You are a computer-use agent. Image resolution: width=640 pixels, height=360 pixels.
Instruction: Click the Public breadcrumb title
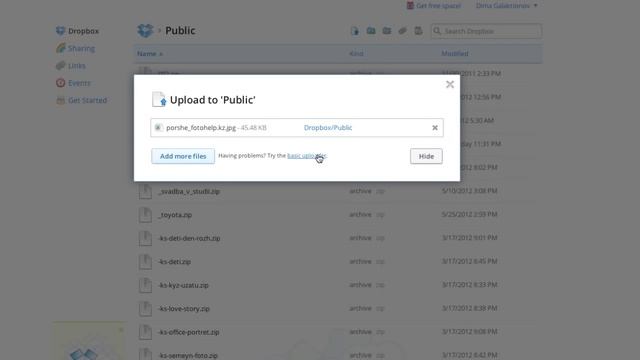(180, 31)
